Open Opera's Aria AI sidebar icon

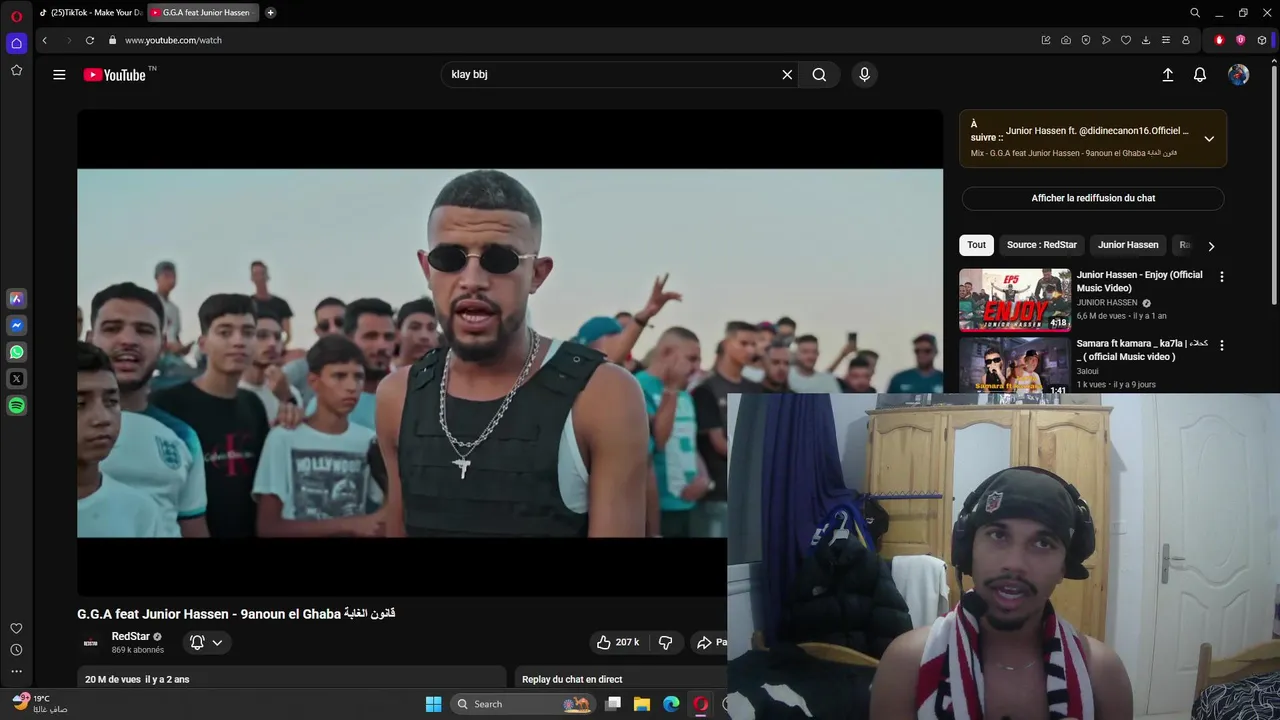(x=16, y=298)
